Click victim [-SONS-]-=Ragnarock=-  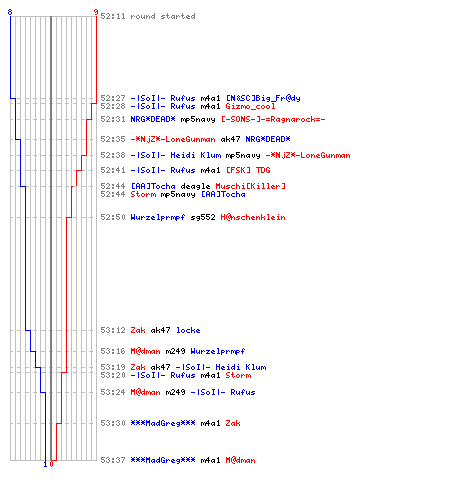tap(273, 119)
